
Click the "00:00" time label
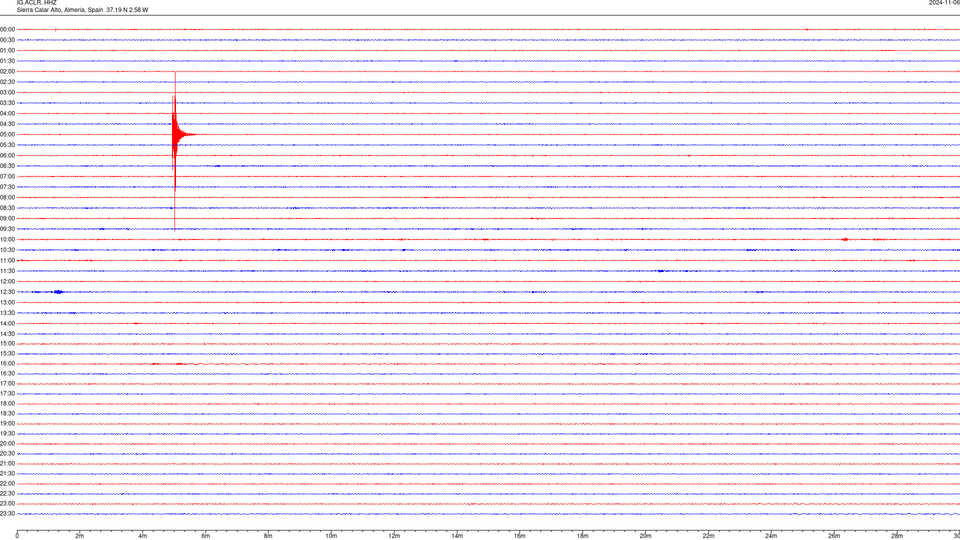(x=8, y=29)
